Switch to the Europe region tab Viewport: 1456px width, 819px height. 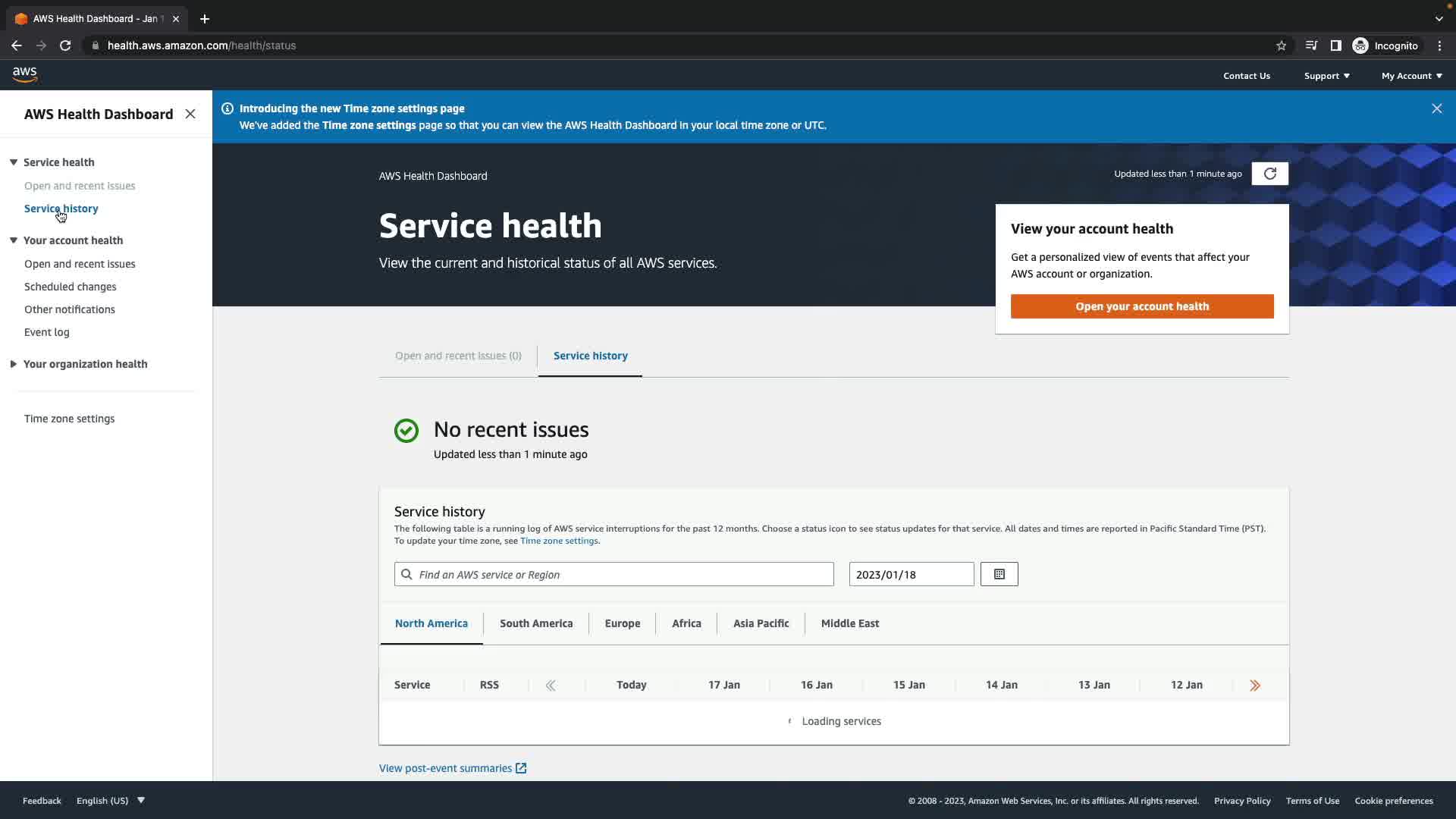(x=622, y=623)
